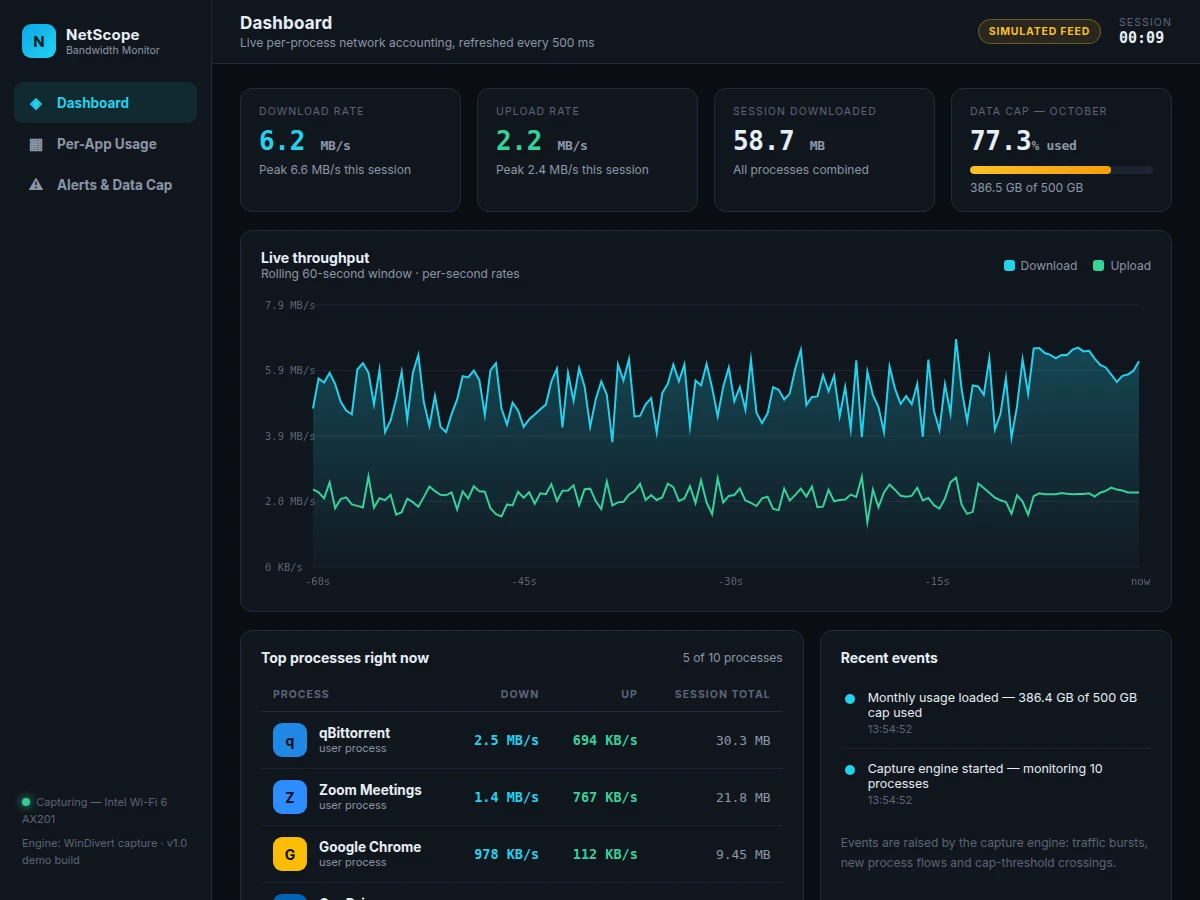The width and height of the screenshot is (1200, 900).
Task: Click the -30s time axis label
Action: coord(731,581)
